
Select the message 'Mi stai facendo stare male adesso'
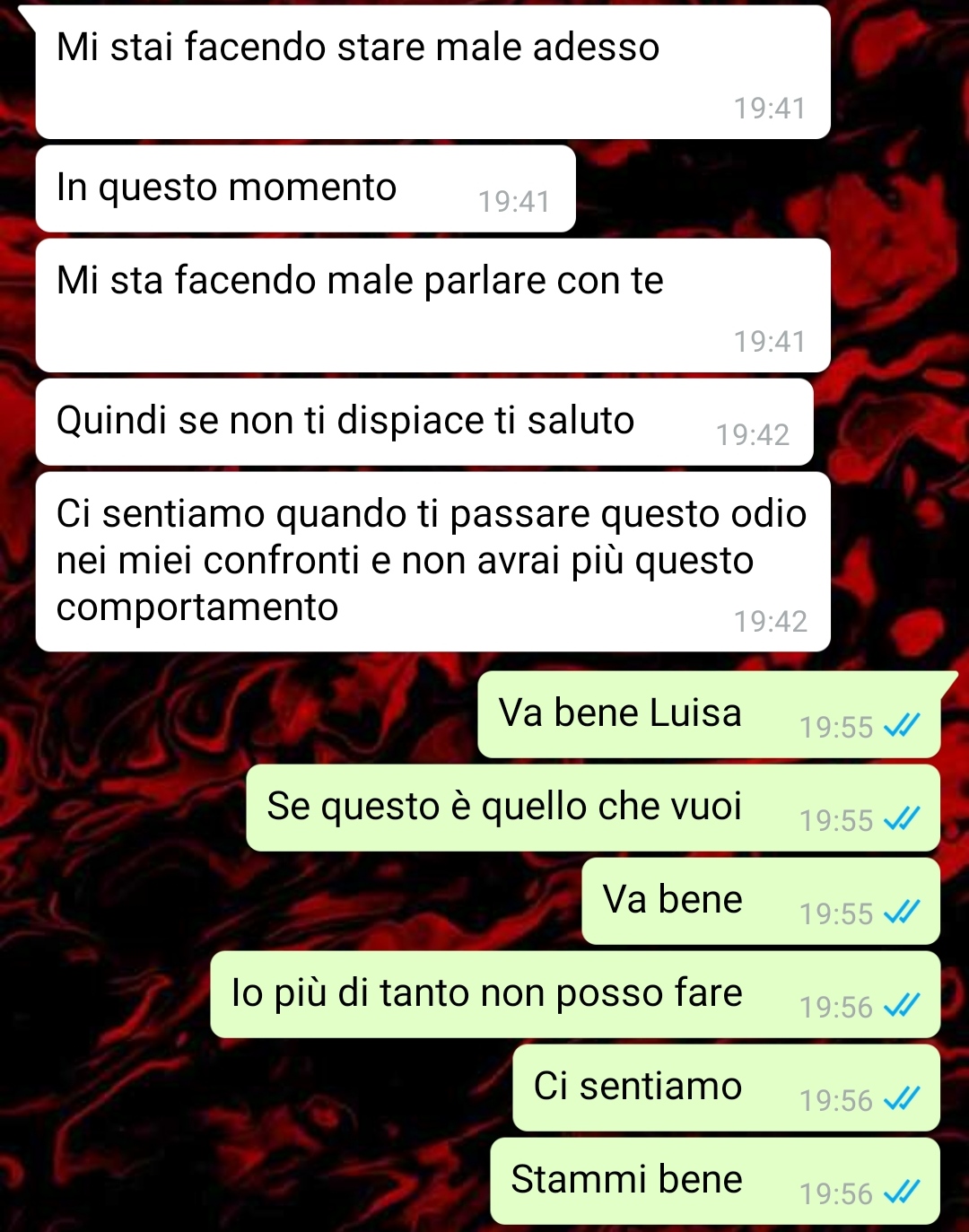click(432, 73)
